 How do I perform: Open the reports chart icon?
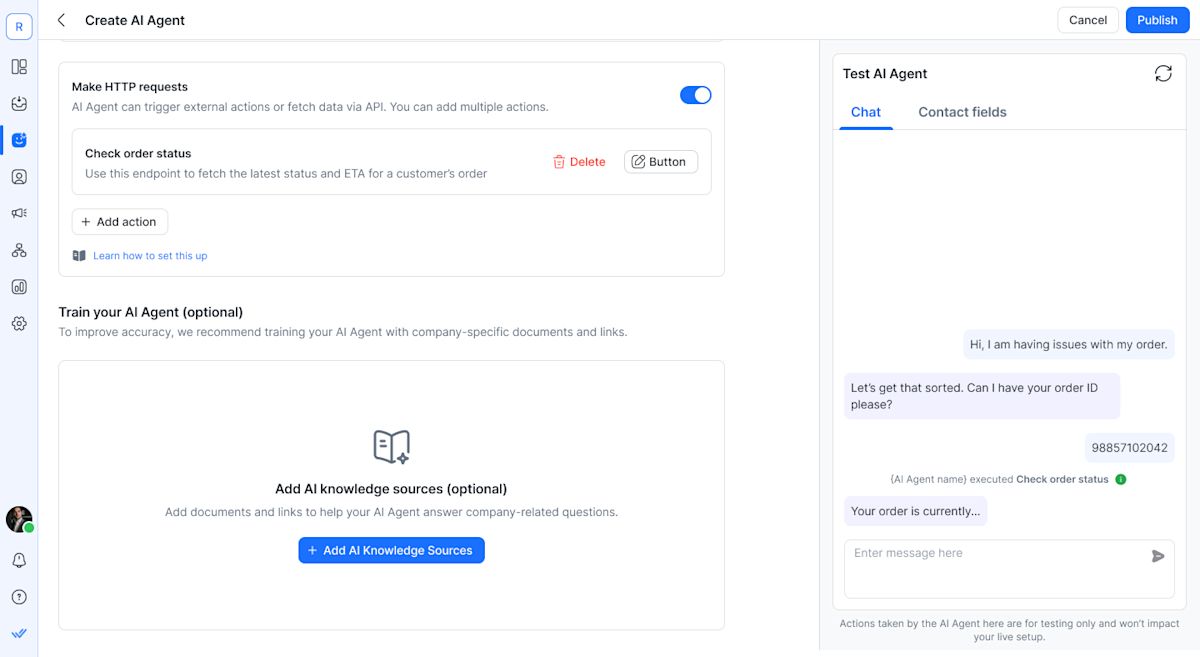19,287
